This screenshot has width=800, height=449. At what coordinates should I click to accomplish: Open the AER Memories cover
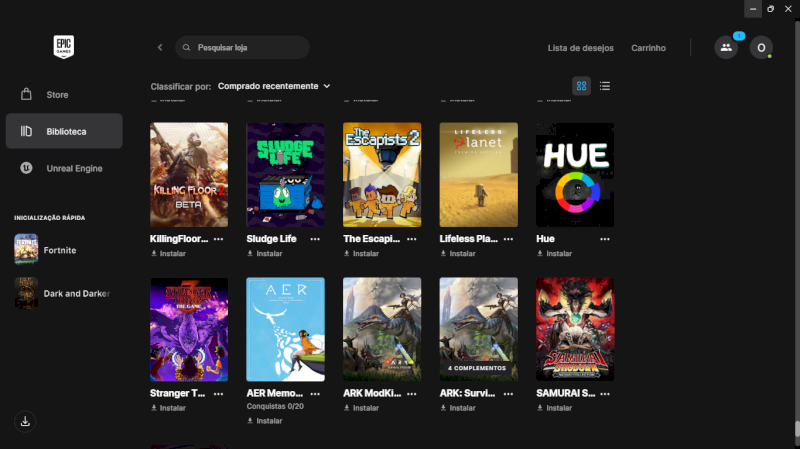285,330
